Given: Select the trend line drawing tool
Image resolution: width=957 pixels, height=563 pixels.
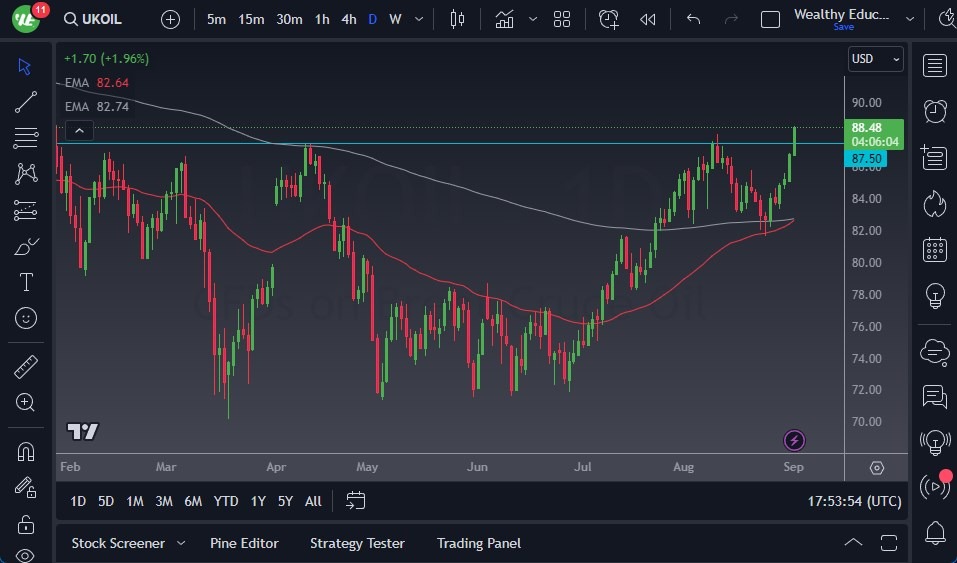Looking at the screenshot, I should [26, 102].
